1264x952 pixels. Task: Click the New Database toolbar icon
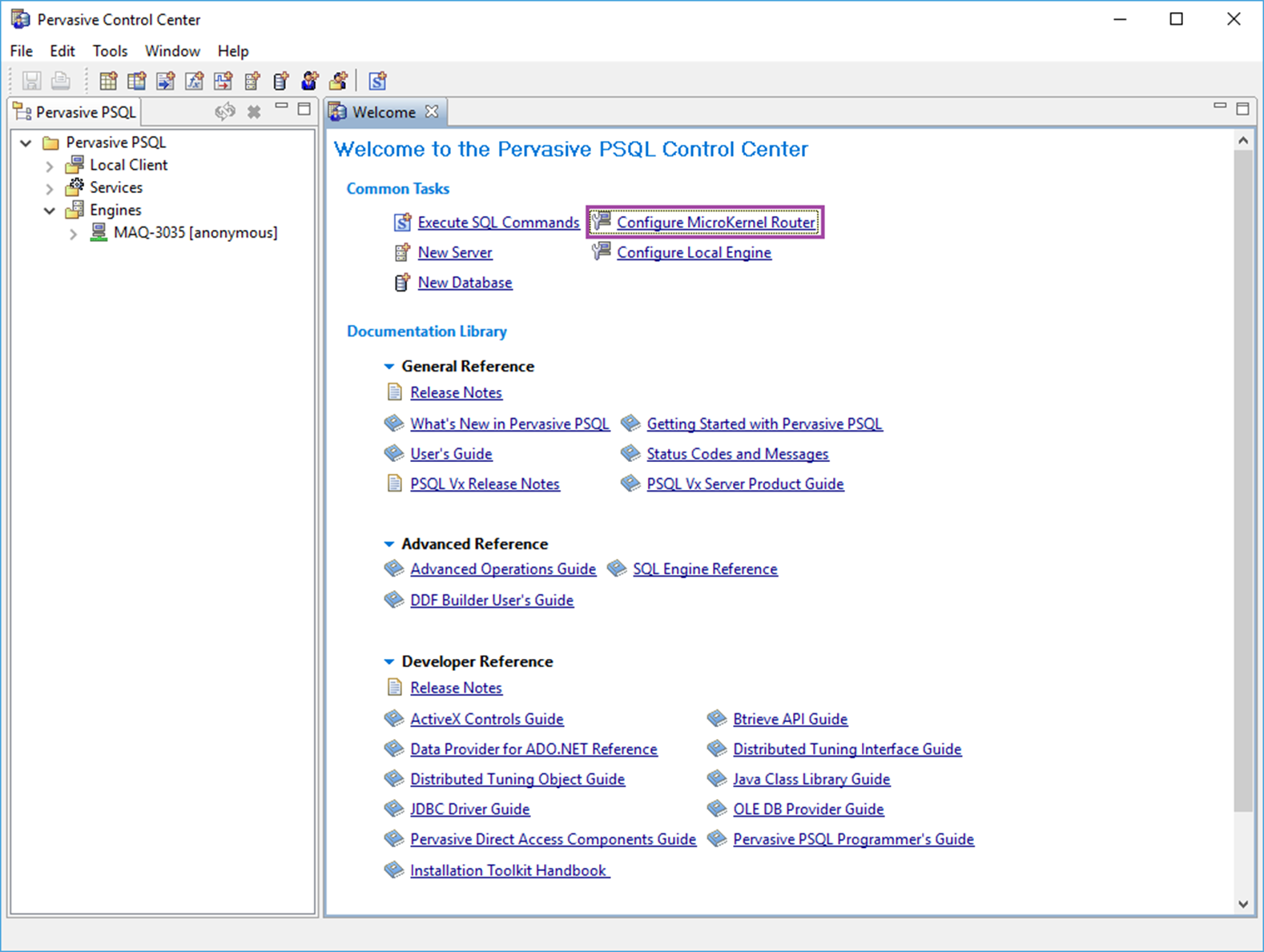pos(281,81)
